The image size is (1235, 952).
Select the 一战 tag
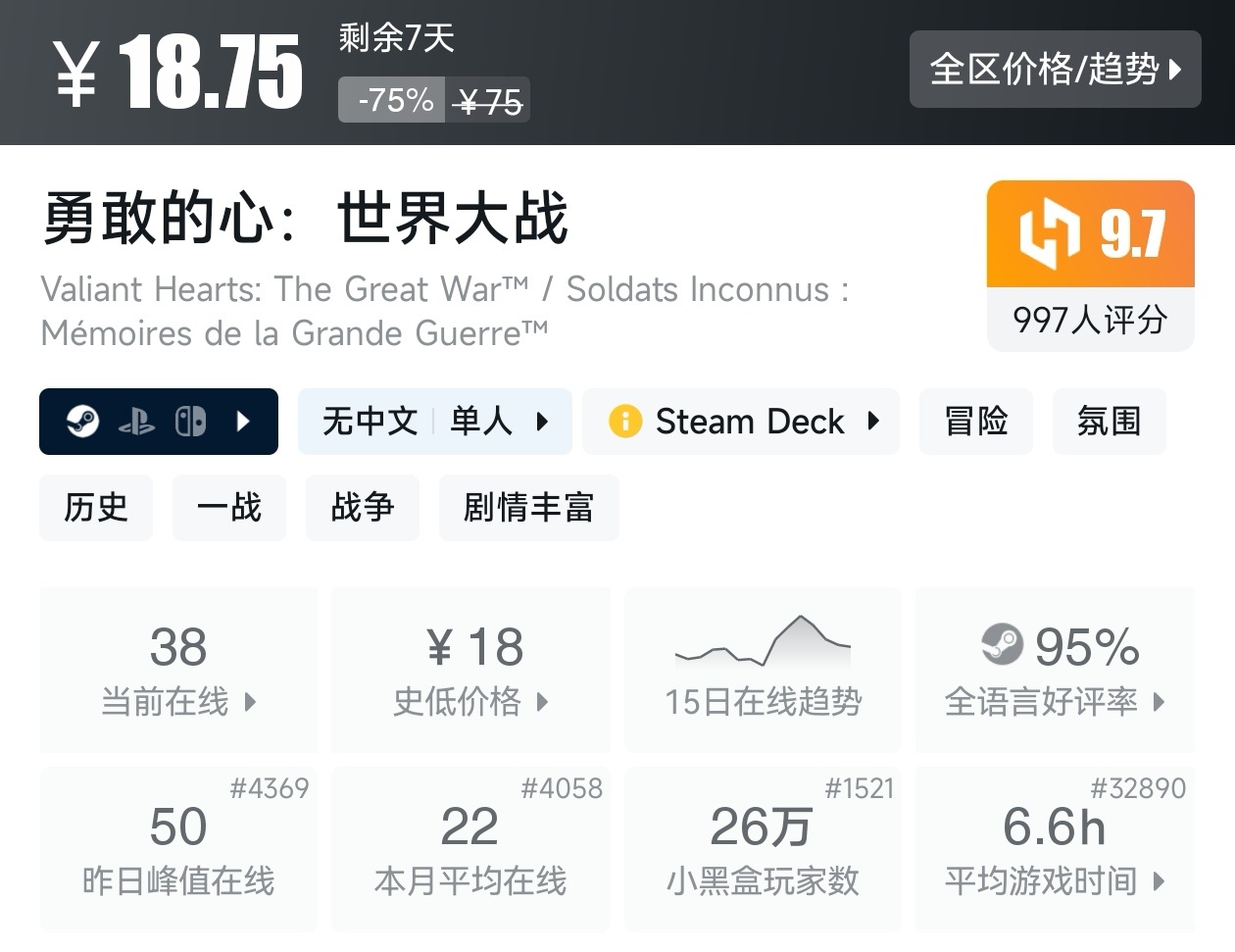pos(229,508)
